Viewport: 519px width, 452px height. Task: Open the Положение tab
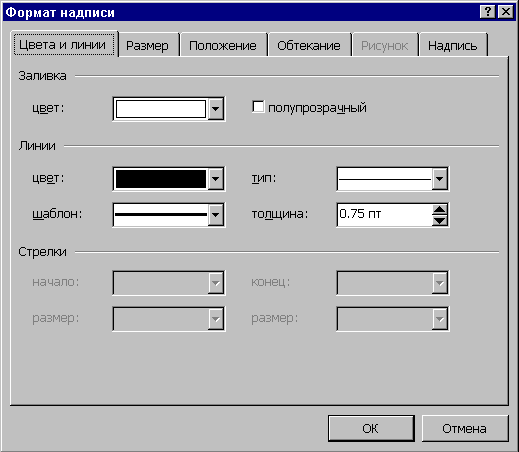223,45
